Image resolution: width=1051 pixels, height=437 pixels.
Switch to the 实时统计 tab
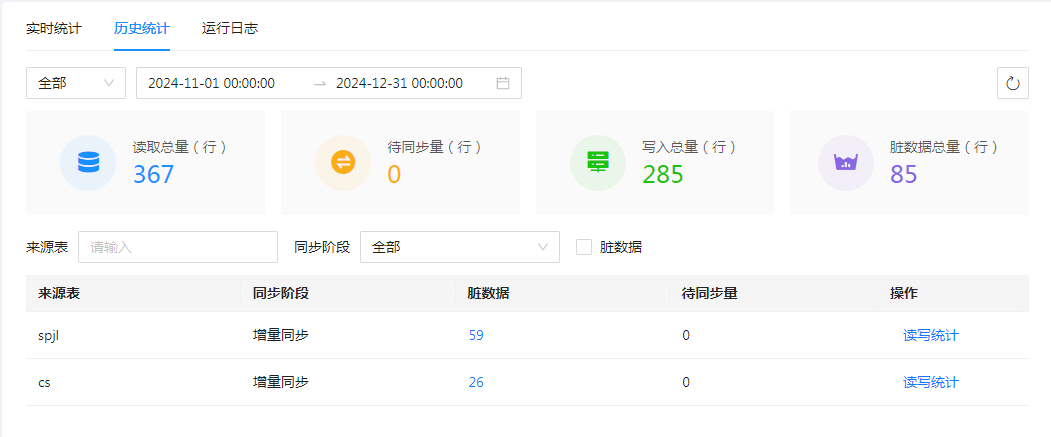pyautogui.click(x=54, y=28)
